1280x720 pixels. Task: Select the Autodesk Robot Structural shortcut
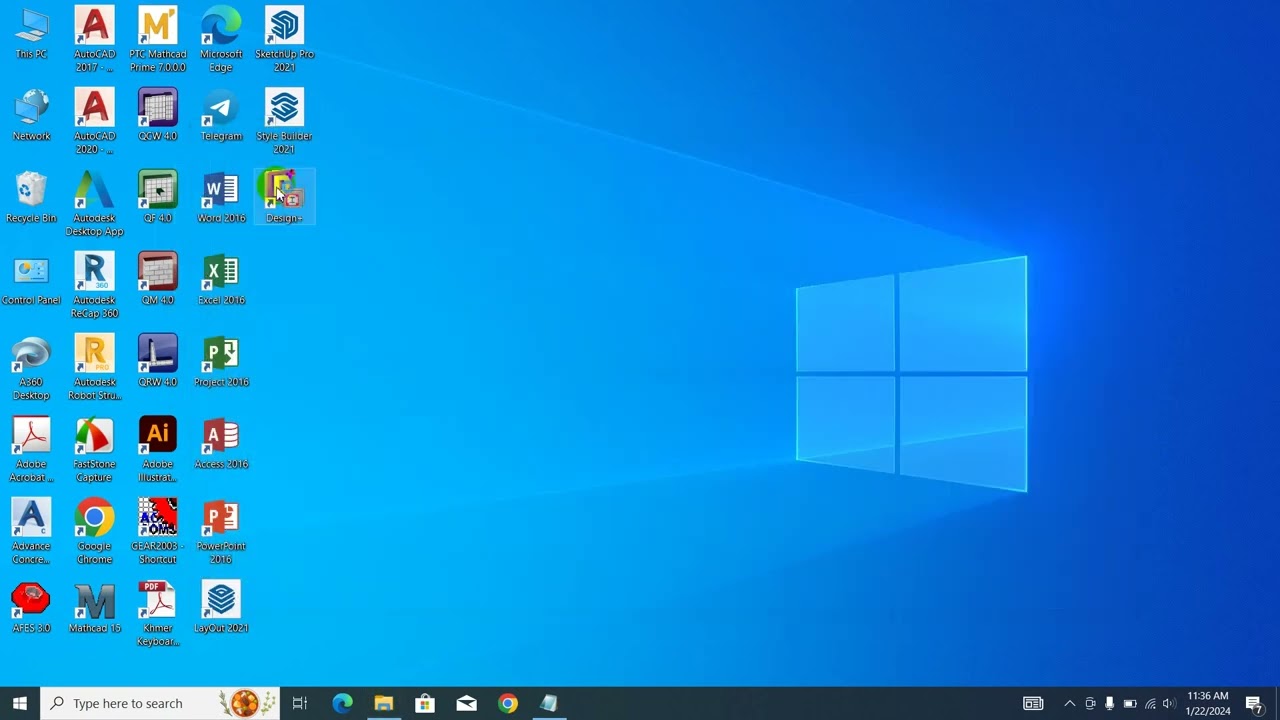point(95,368)
